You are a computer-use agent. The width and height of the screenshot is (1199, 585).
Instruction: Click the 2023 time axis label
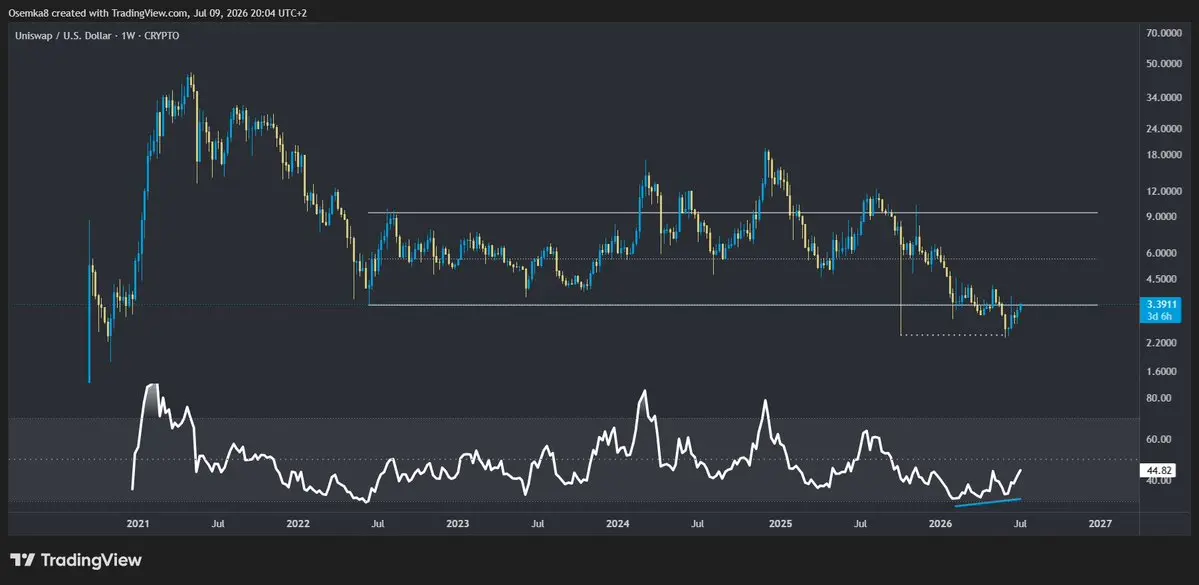pos(457,524)
